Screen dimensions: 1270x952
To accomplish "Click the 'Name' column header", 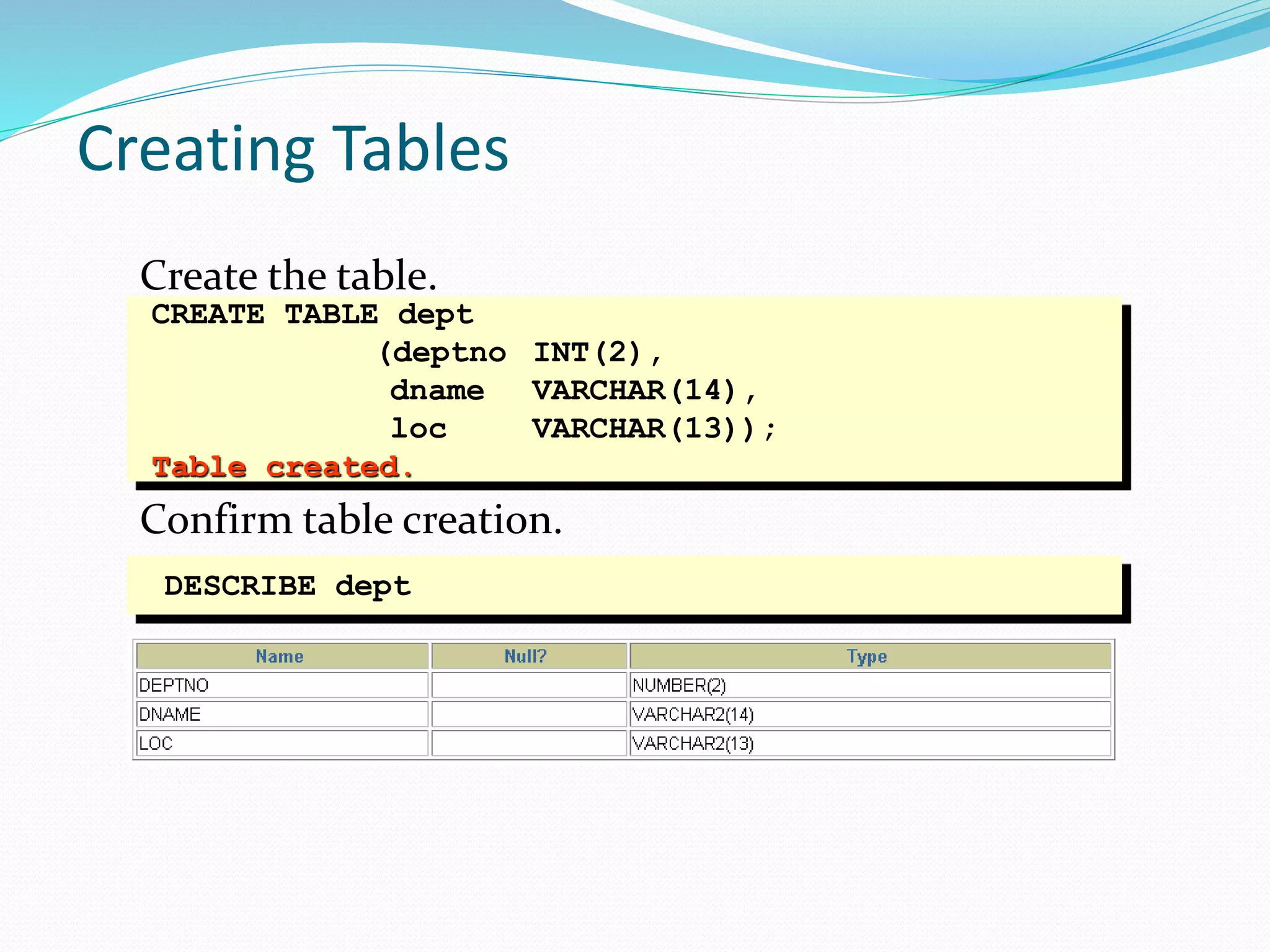I will click(282, 656).
